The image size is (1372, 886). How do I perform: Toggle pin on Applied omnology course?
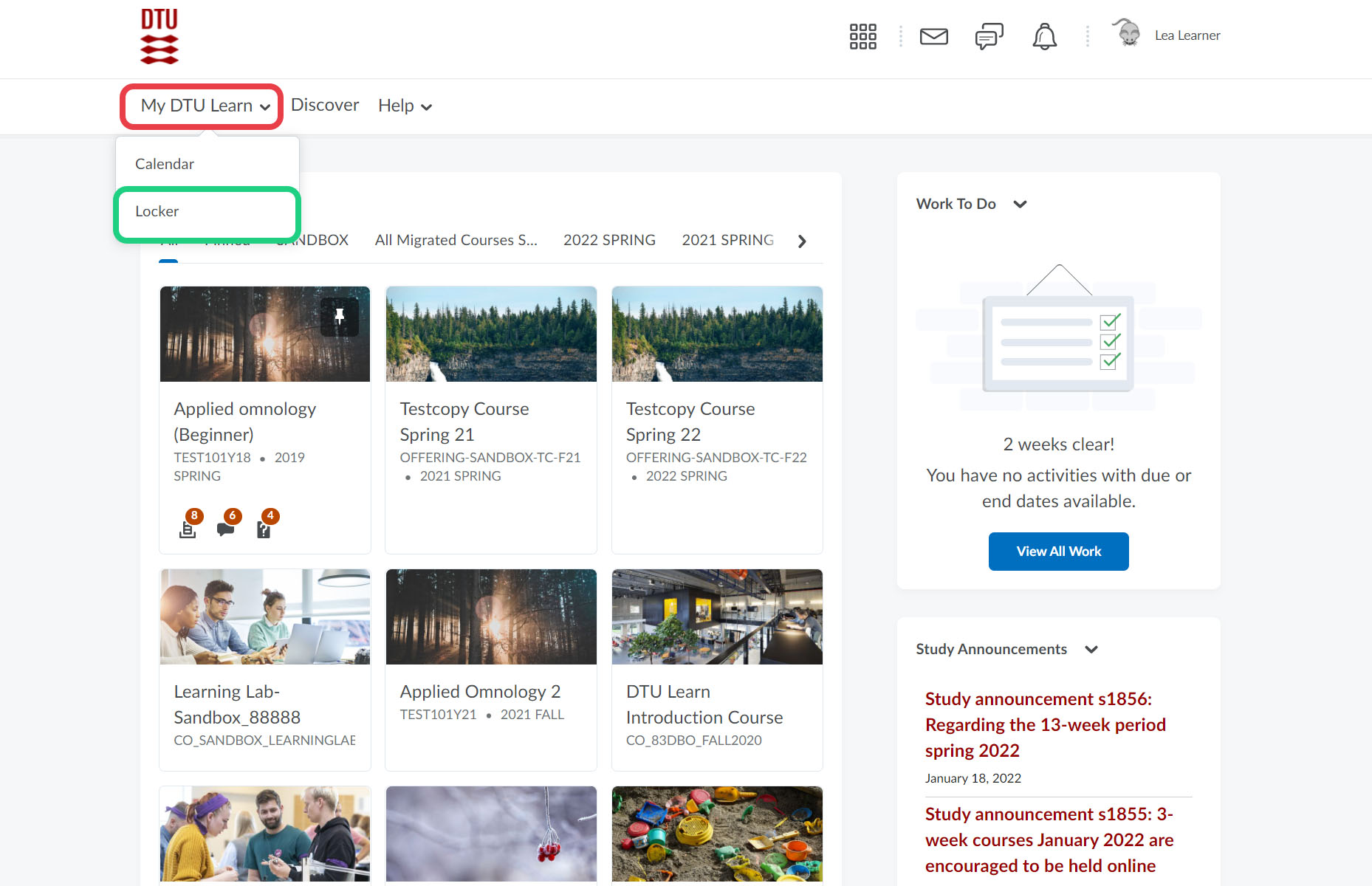tap(340, 317)
